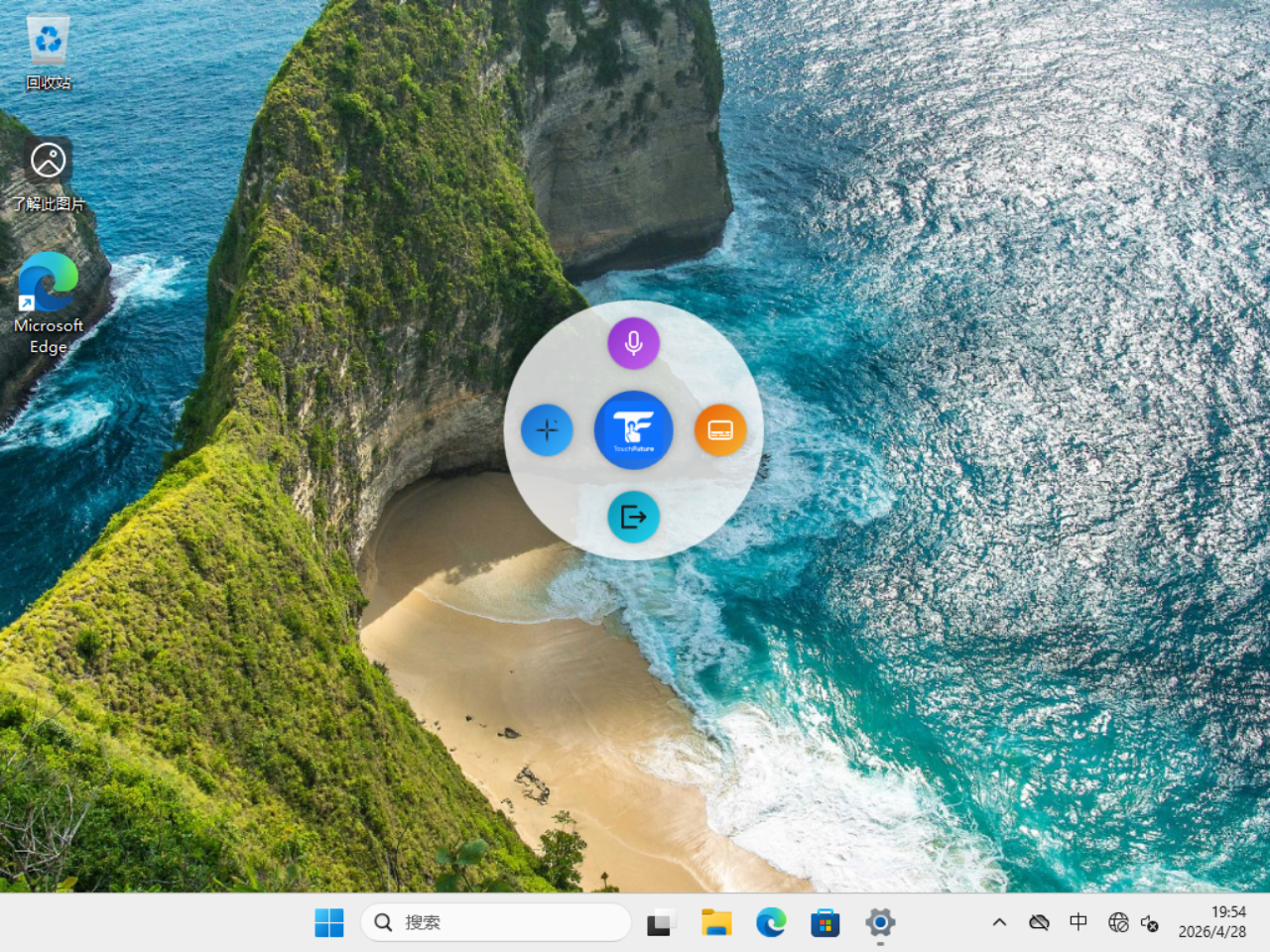The height and width of the screenshot is (952, 1270).
Task: Click the OneDrive offline cloud tray icon
Action: (x=1039, y=922)
